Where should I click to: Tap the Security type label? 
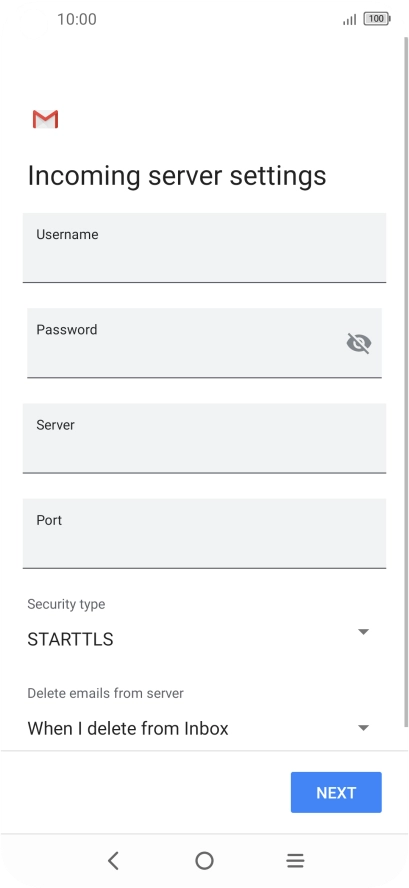[66, 604]
